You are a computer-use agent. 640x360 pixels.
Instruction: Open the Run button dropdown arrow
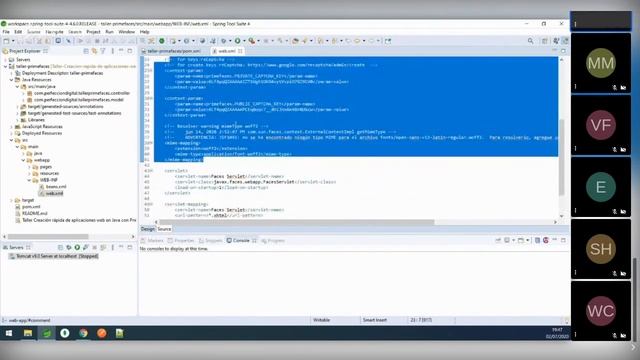[244, 41]
